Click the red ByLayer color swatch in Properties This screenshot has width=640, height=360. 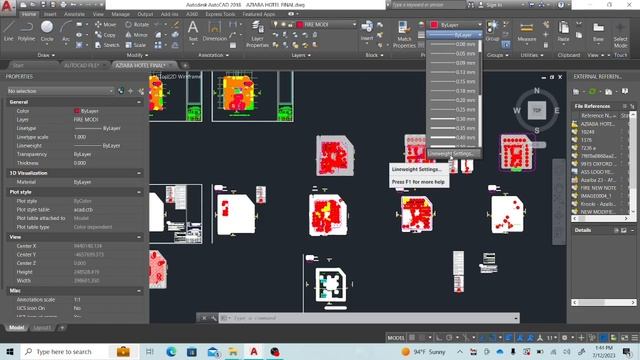click(x=77, y=111)
